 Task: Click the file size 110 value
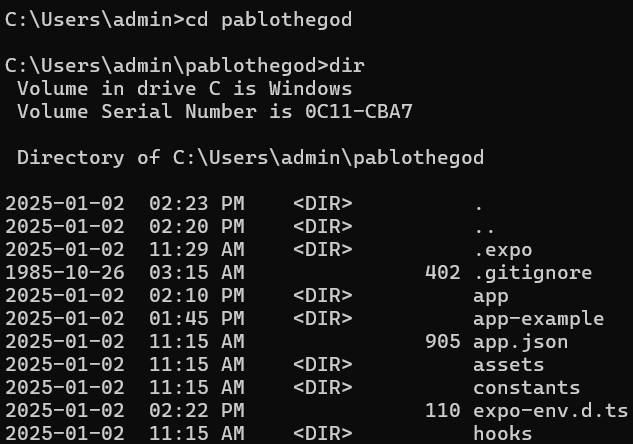(x=442, y=411)
